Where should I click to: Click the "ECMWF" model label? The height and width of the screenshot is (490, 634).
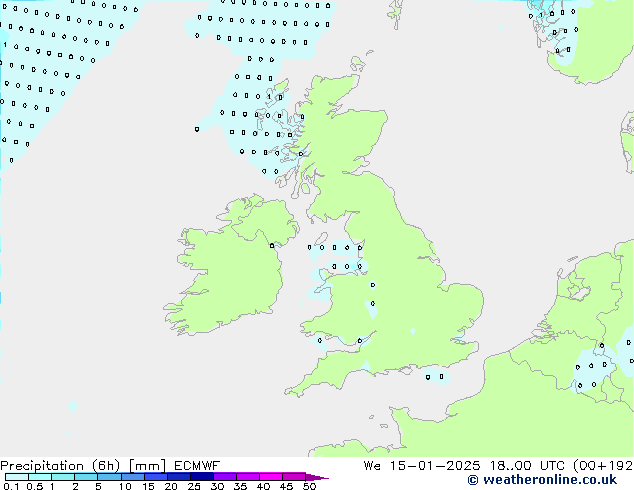click(x=197, y=466)
